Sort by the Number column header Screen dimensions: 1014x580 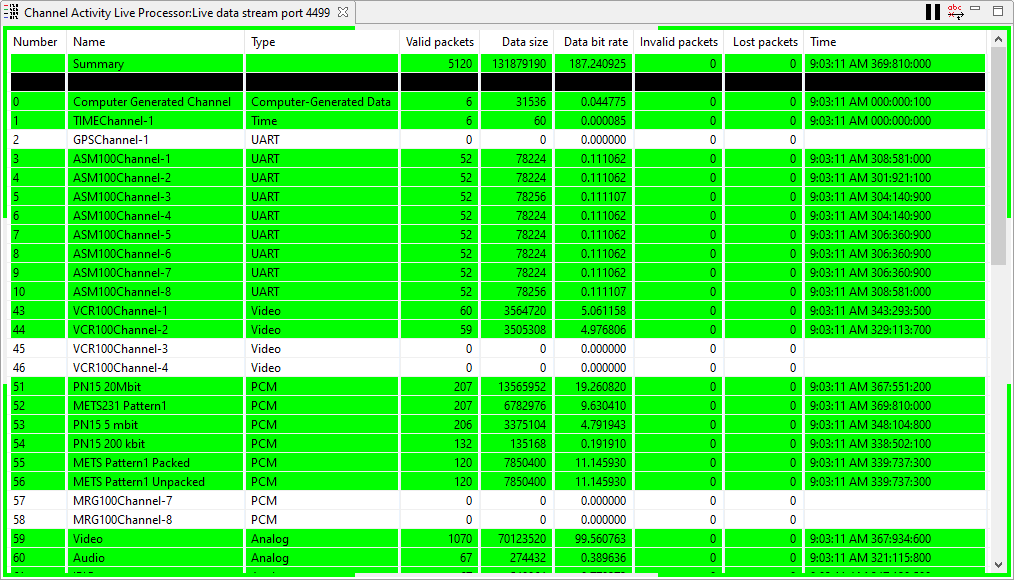tap(36, 42)
